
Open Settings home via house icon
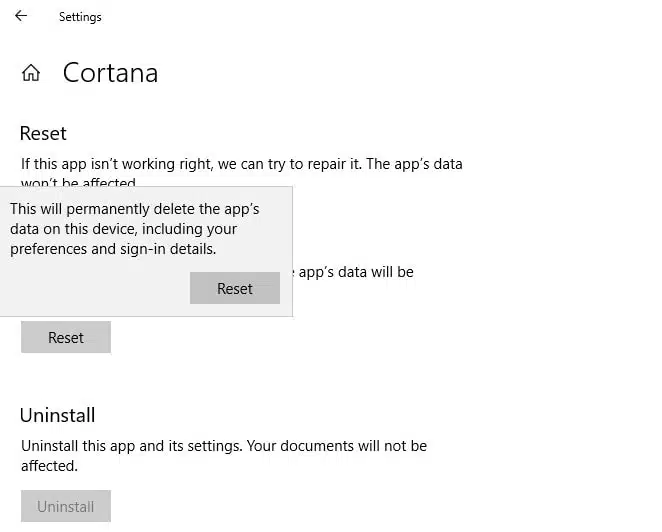(31, 73)
